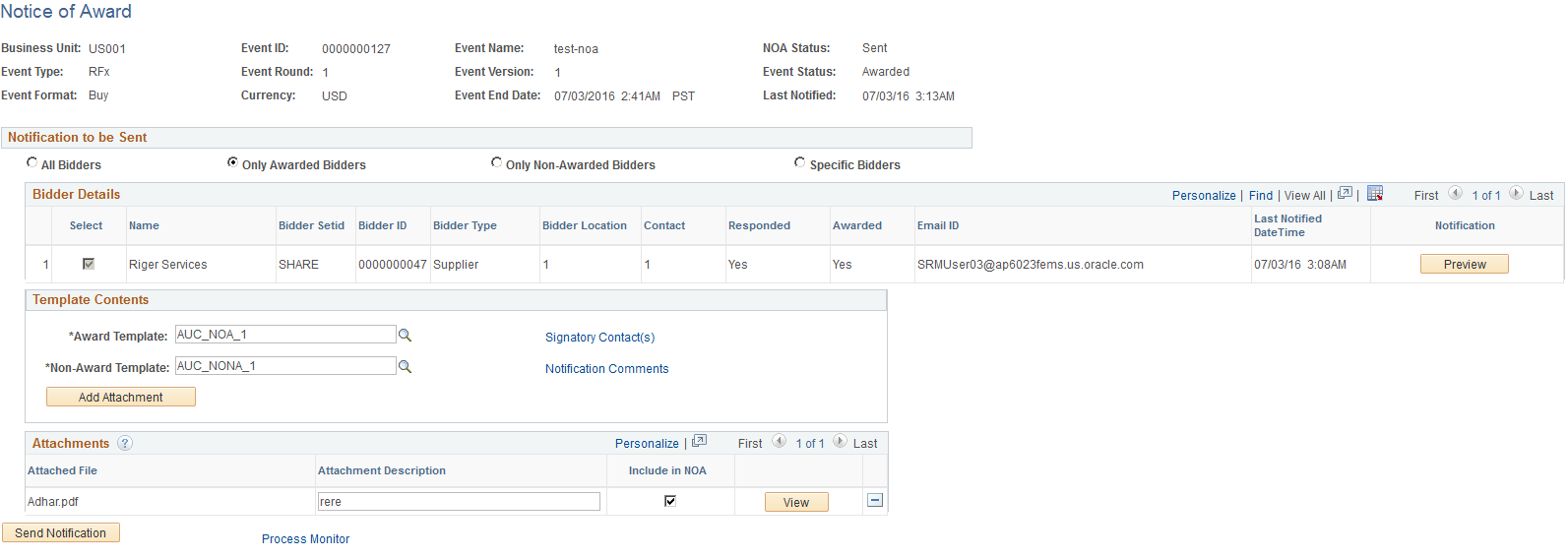This screenshot has width=1568, height=559.
Task: Toggle Include in NOA checkbox
Action: 670,501
